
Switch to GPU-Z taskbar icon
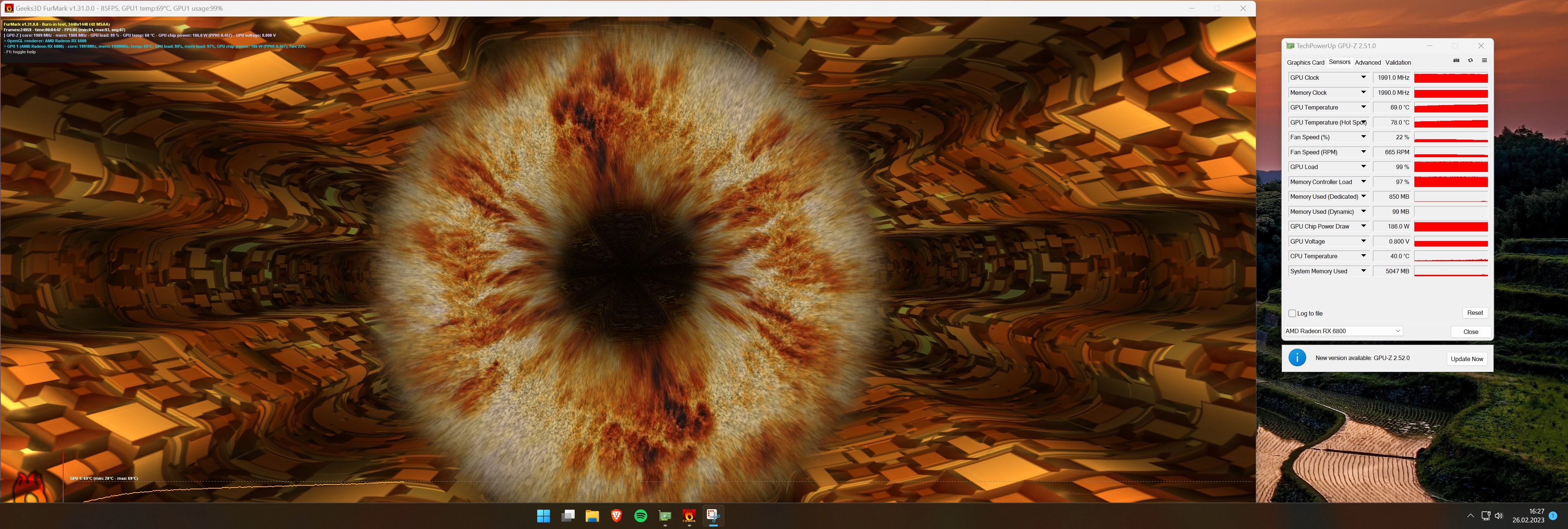(665, 516)
